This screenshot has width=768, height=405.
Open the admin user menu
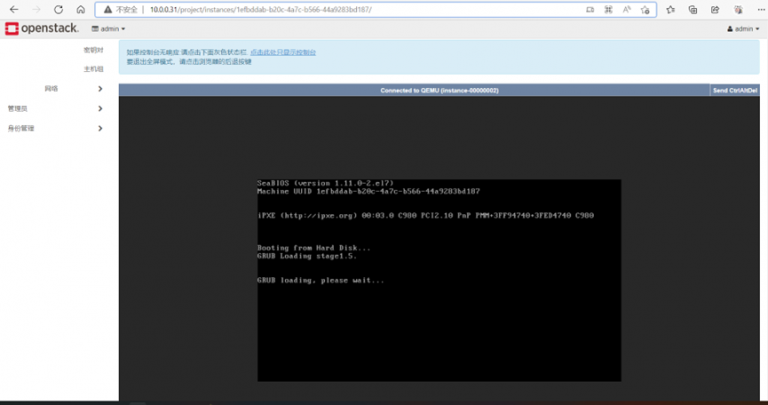tap(741, 29)
